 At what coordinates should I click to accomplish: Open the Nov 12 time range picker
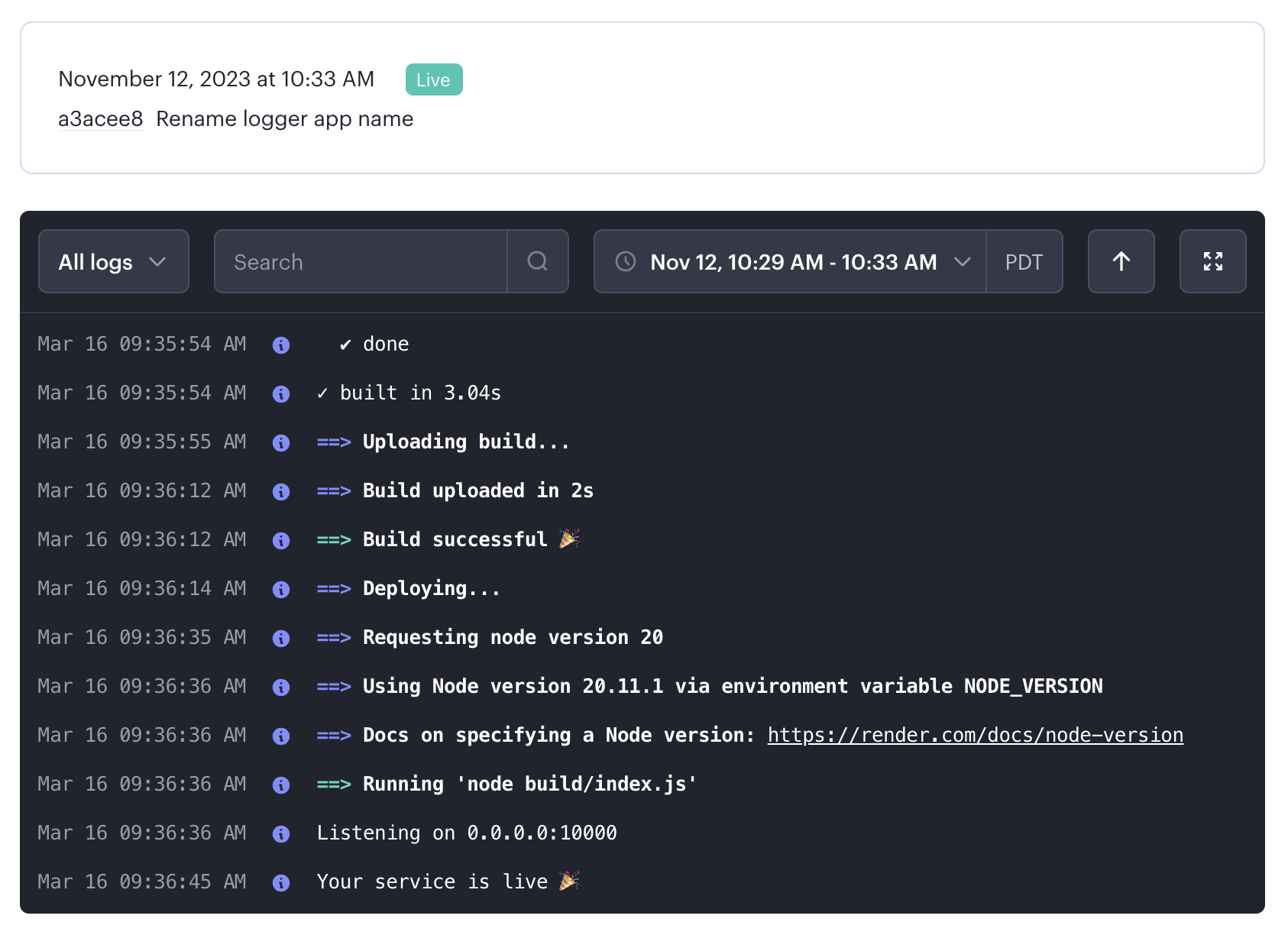[x=793, y=262]
